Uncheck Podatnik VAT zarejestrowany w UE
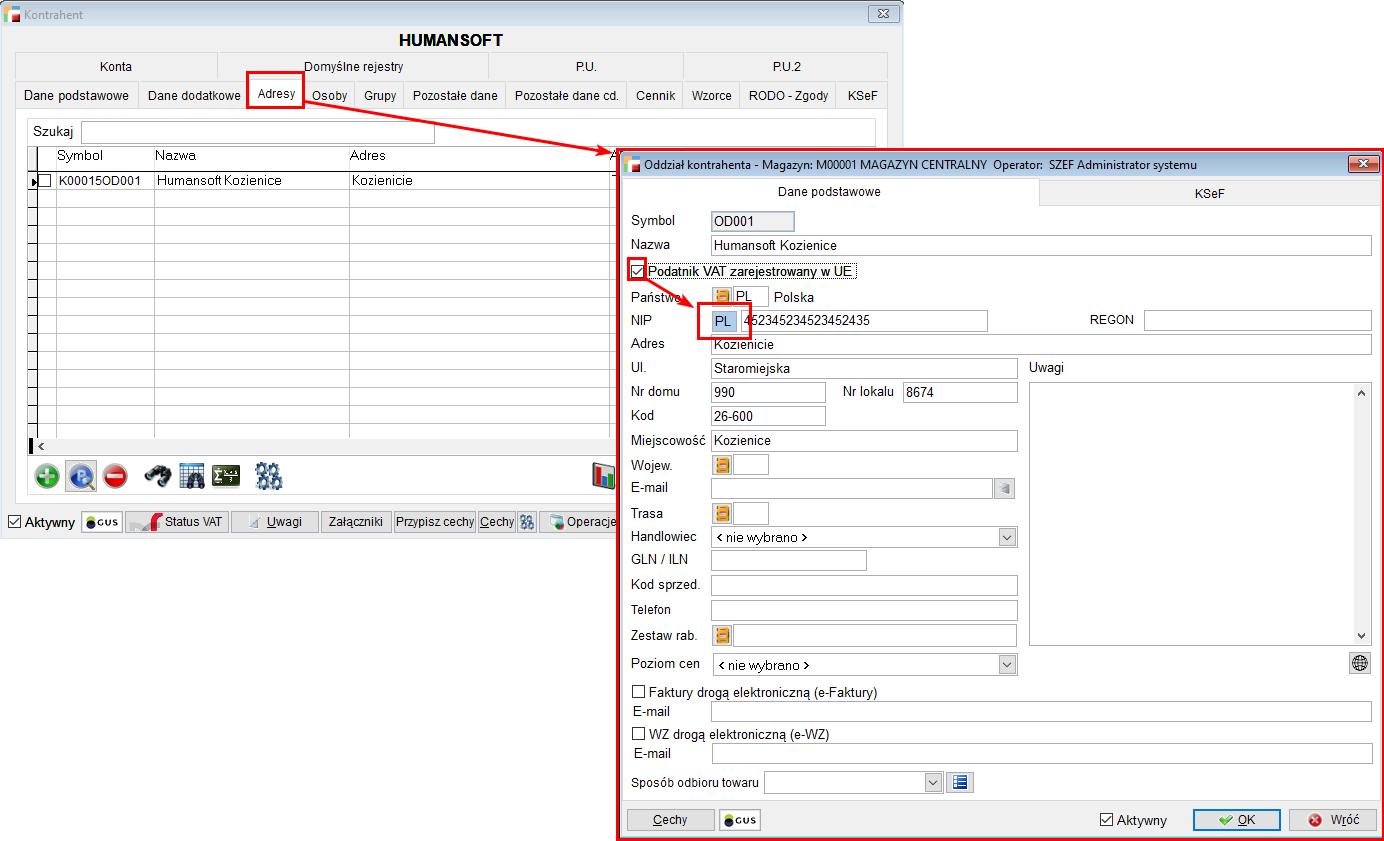The image size is (1384, 841). click(x=638, y=271)
